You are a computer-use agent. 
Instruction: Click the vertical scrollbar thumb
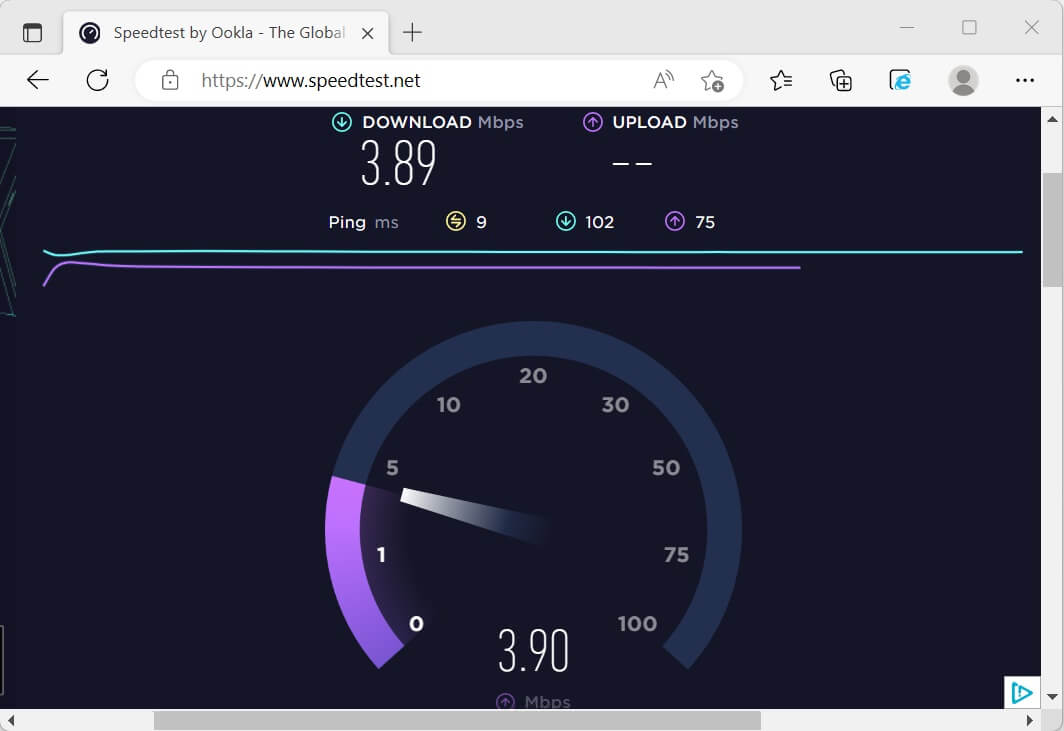1050,230
